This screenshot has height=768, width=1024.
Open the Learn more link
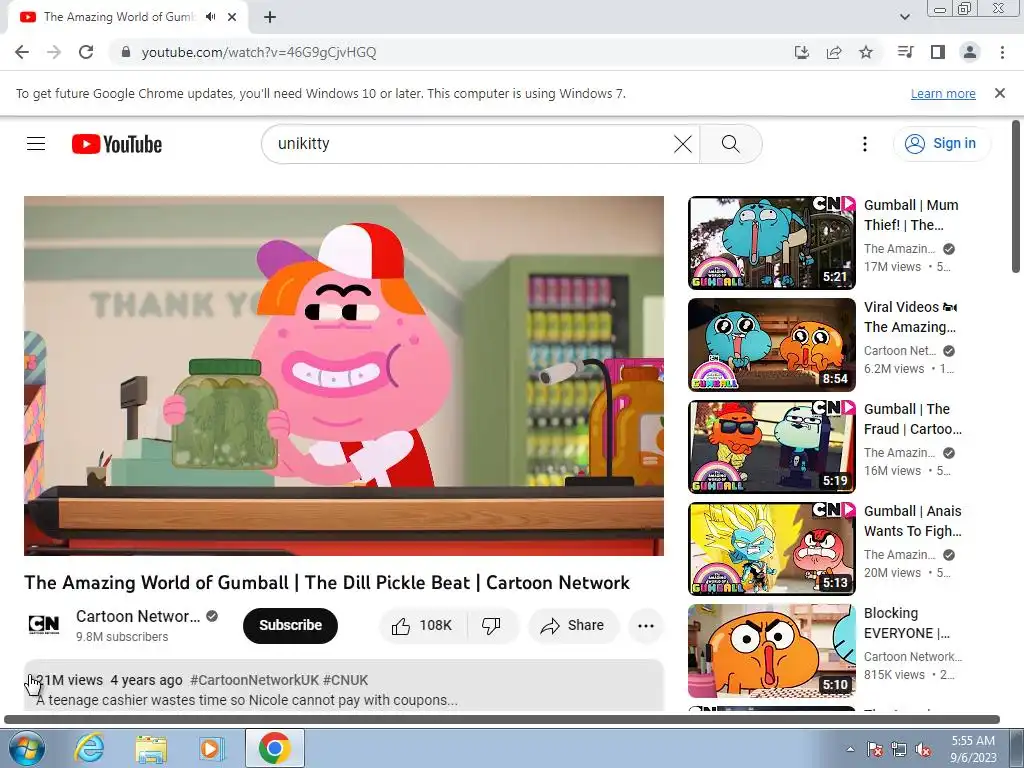click(x=943, y=93)
